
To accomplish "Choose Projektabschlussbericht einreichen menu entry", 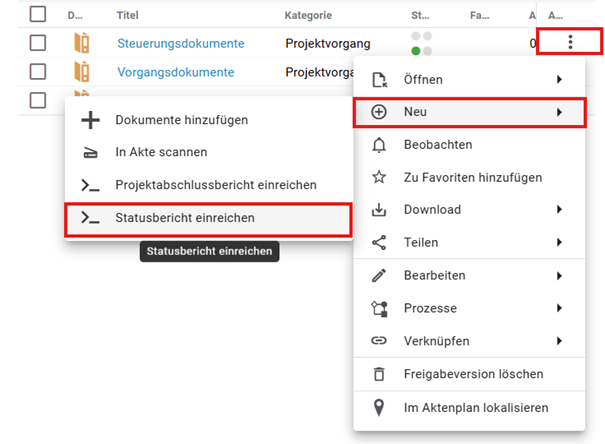I will (x=216, y=185).
